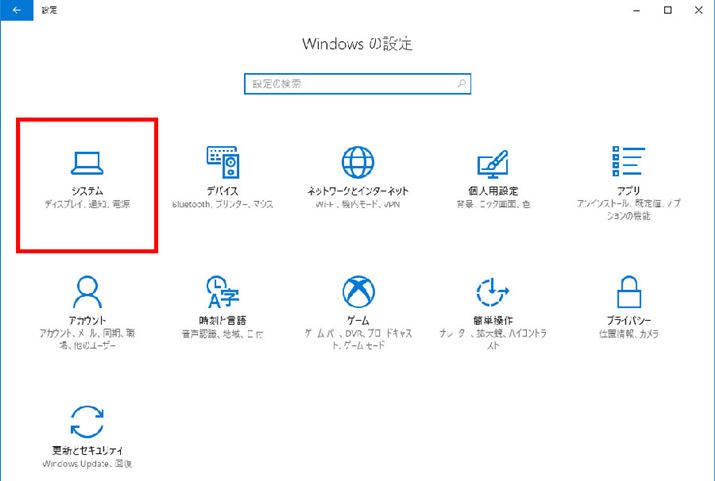Close the 設定 window
The width and height of the screenshot is (715, 481).
click(699, 10)
